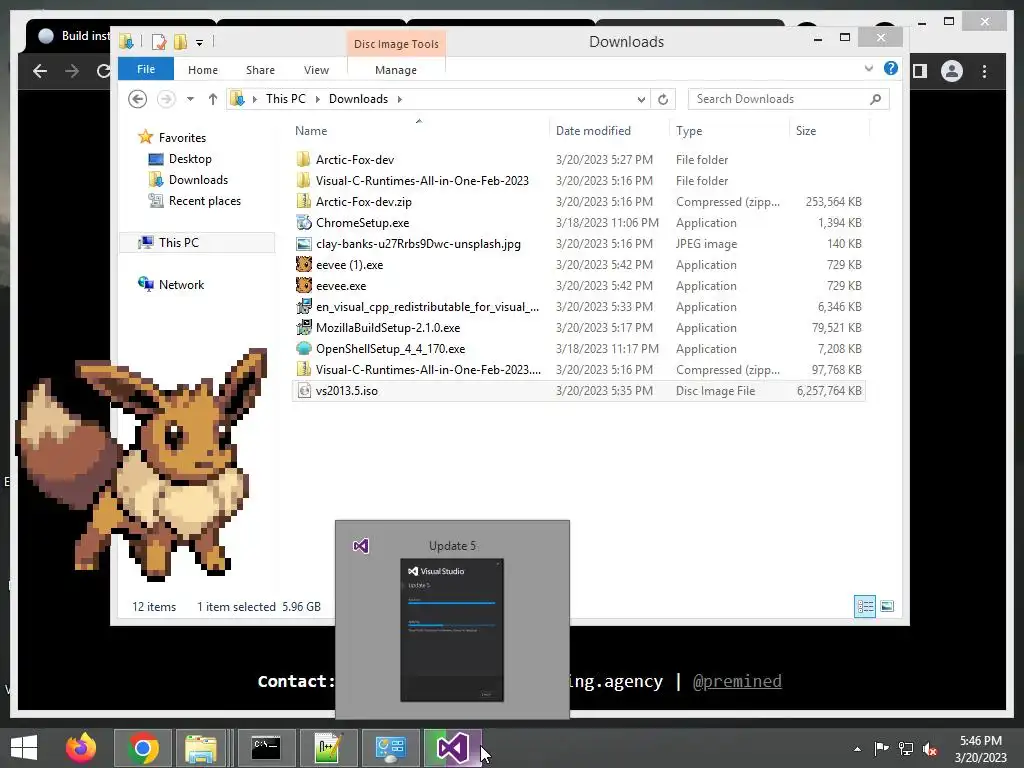Open the Home ribbon tab
Viewport: 1024px width, 768px height.
tap(203, 70)
